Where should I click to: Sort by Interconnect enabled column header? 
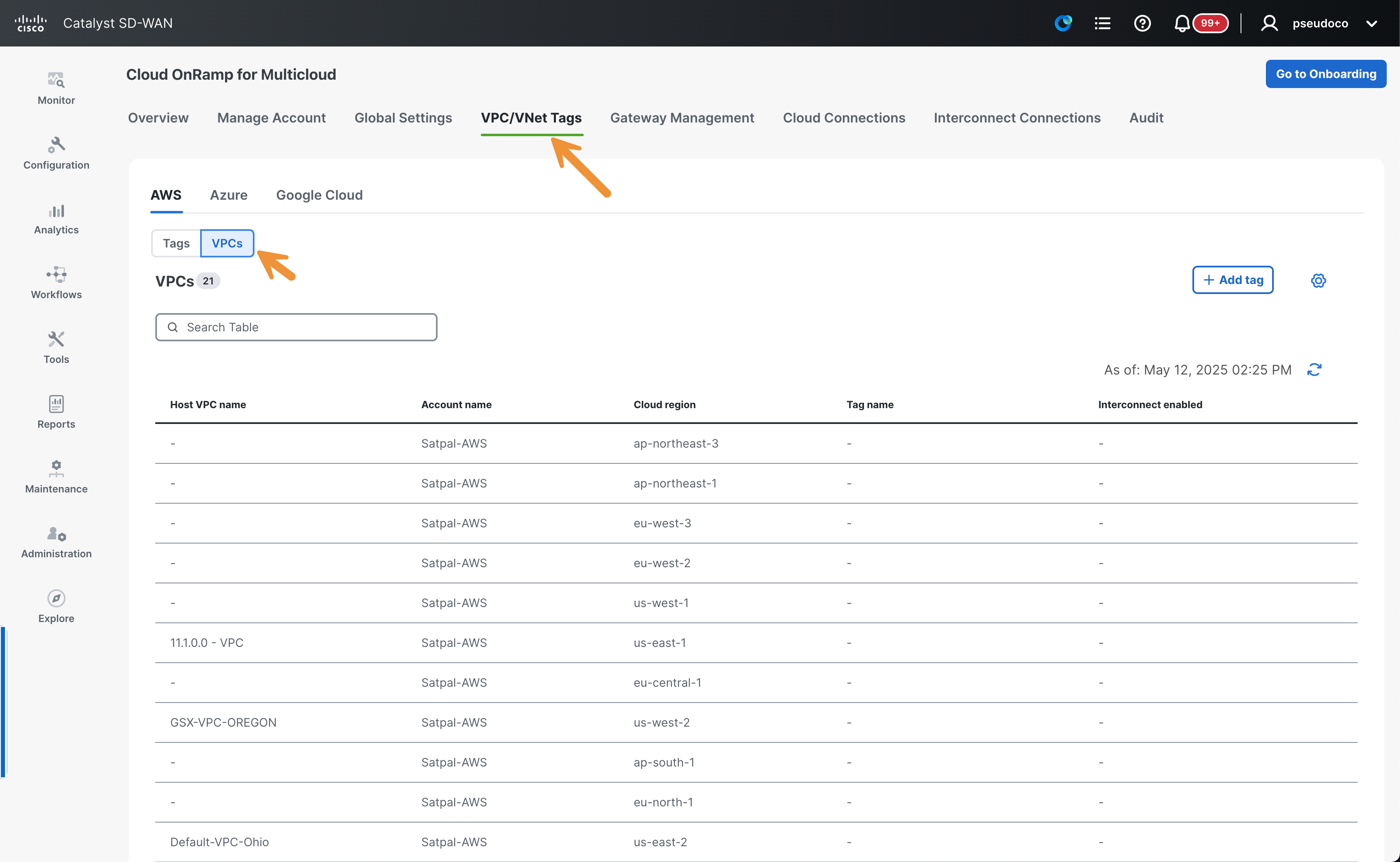(1150, 405)
